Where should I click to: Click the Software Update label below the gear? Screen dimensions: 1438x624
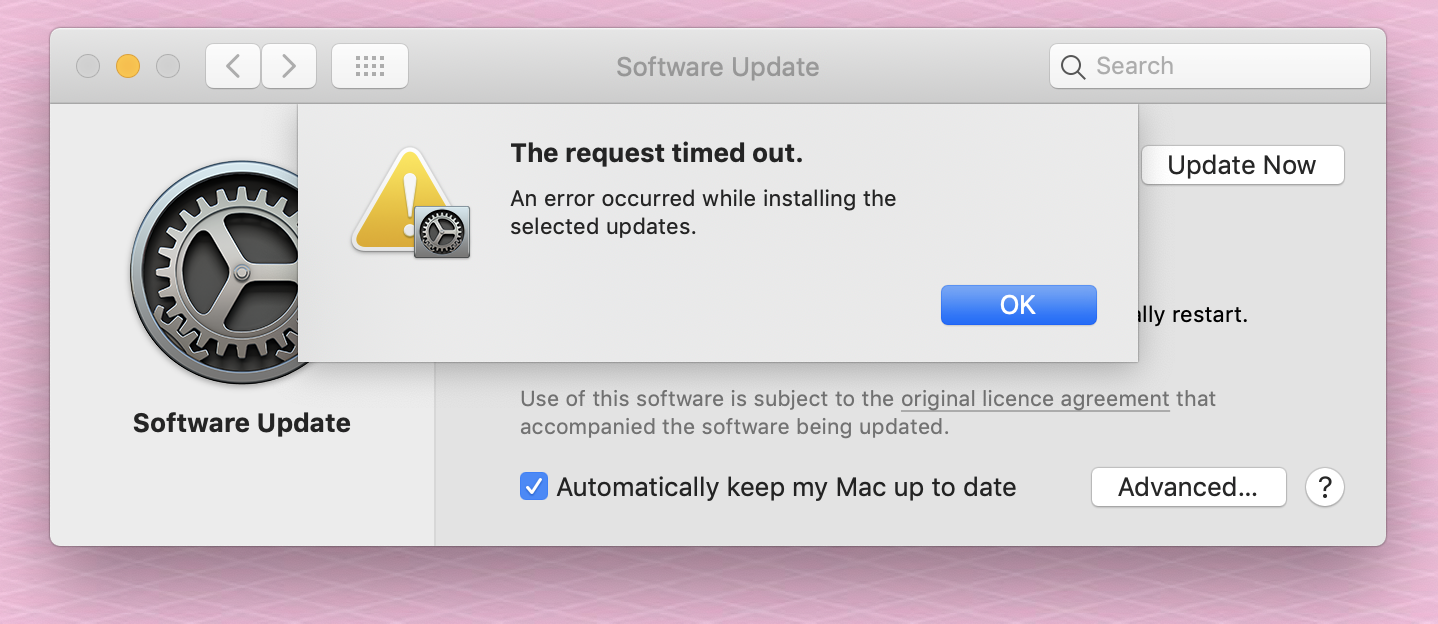[241, 423]
